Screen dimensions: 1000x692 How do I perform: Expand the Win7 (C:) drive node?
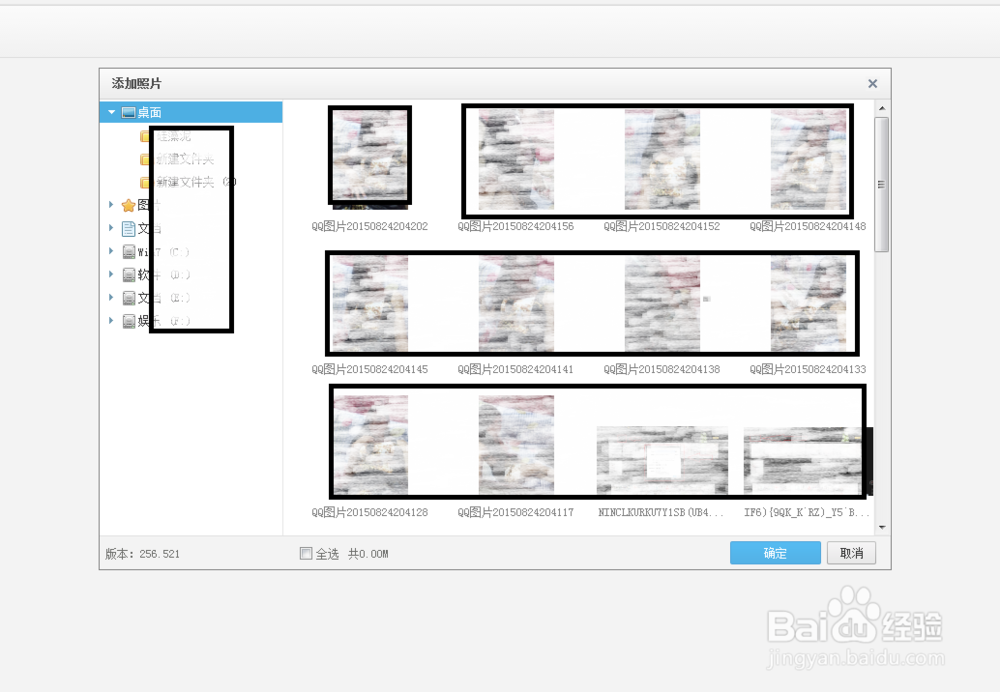point(111,251)
